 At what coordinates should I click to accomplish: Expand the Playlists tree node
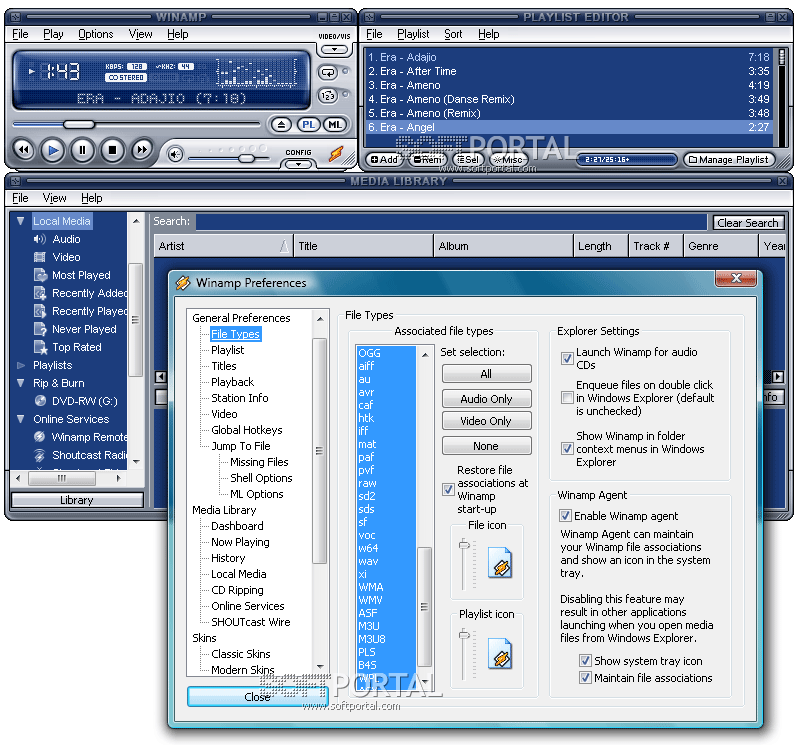(x=21, y=365)
